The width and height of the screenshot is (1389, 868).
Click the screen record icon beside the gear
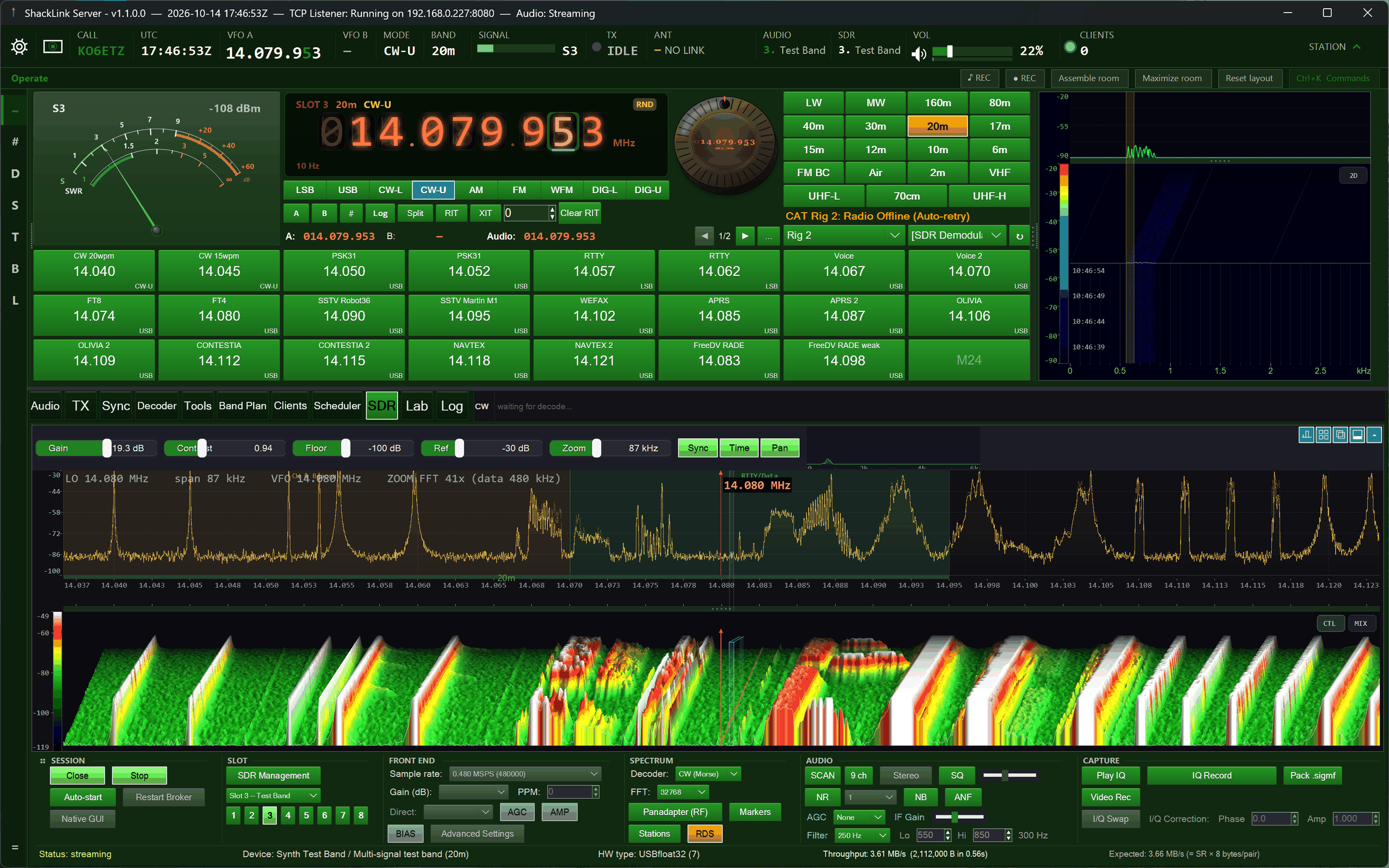53,47
